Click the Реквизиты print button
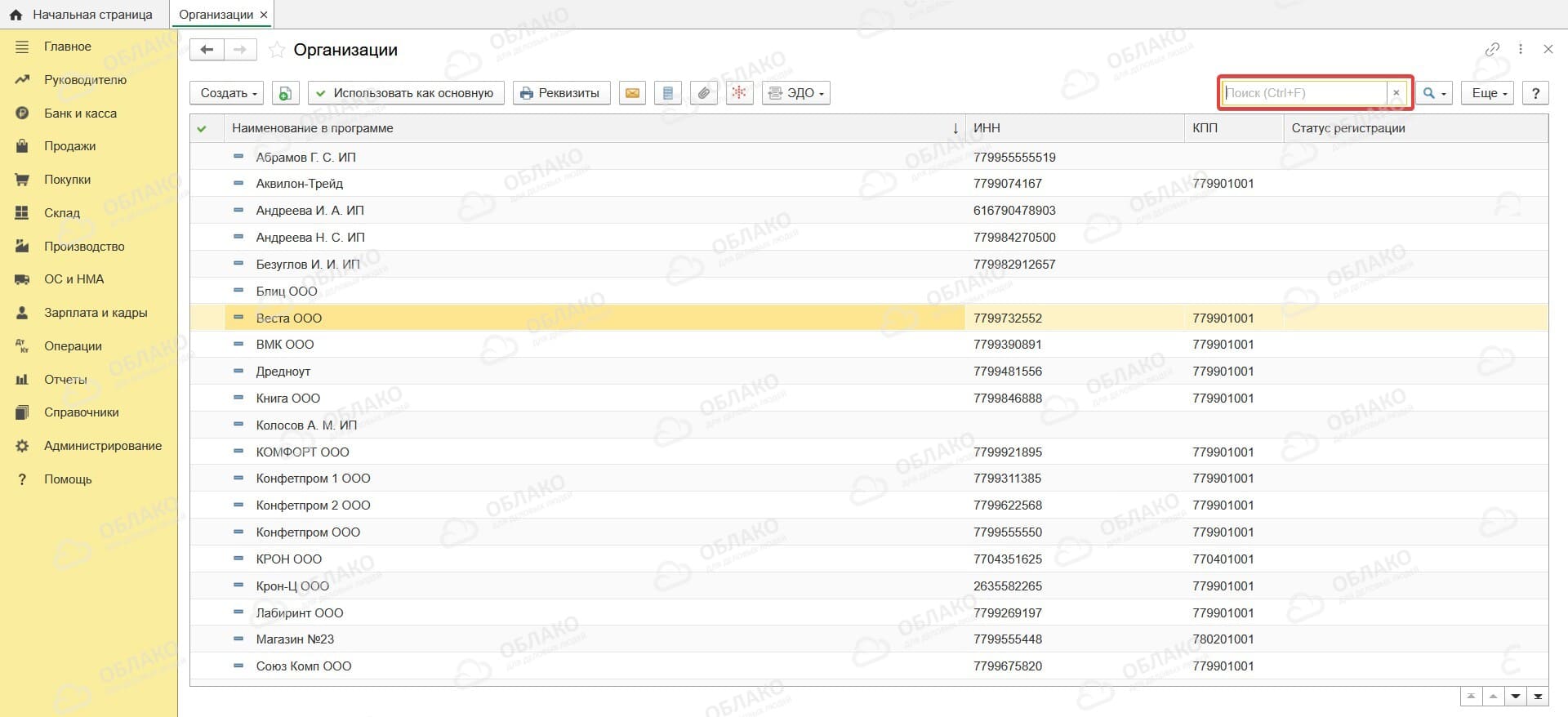Image resolution: width=1568 pixels, height=717 pixels. (561, 93)
